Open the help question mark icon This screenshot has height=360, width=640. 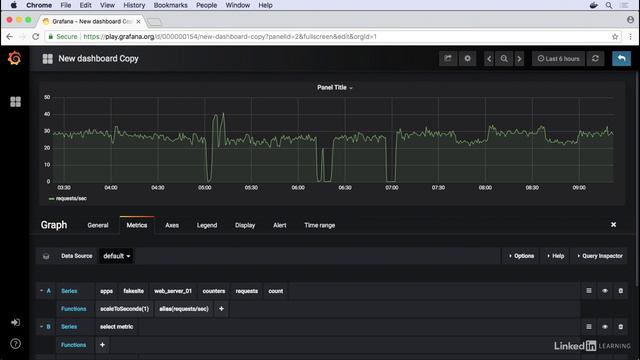pos(15,344)
